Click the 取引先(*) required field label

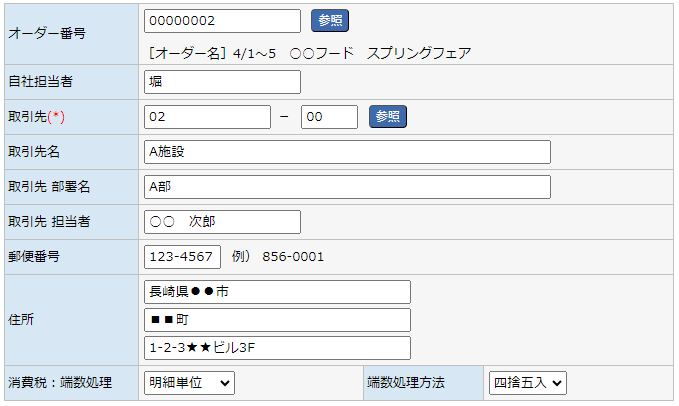(x=36, y=116)
